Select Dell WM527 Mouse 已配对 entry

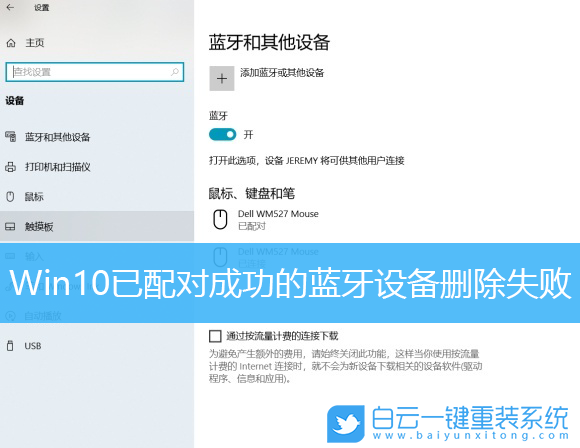point(266,219)
